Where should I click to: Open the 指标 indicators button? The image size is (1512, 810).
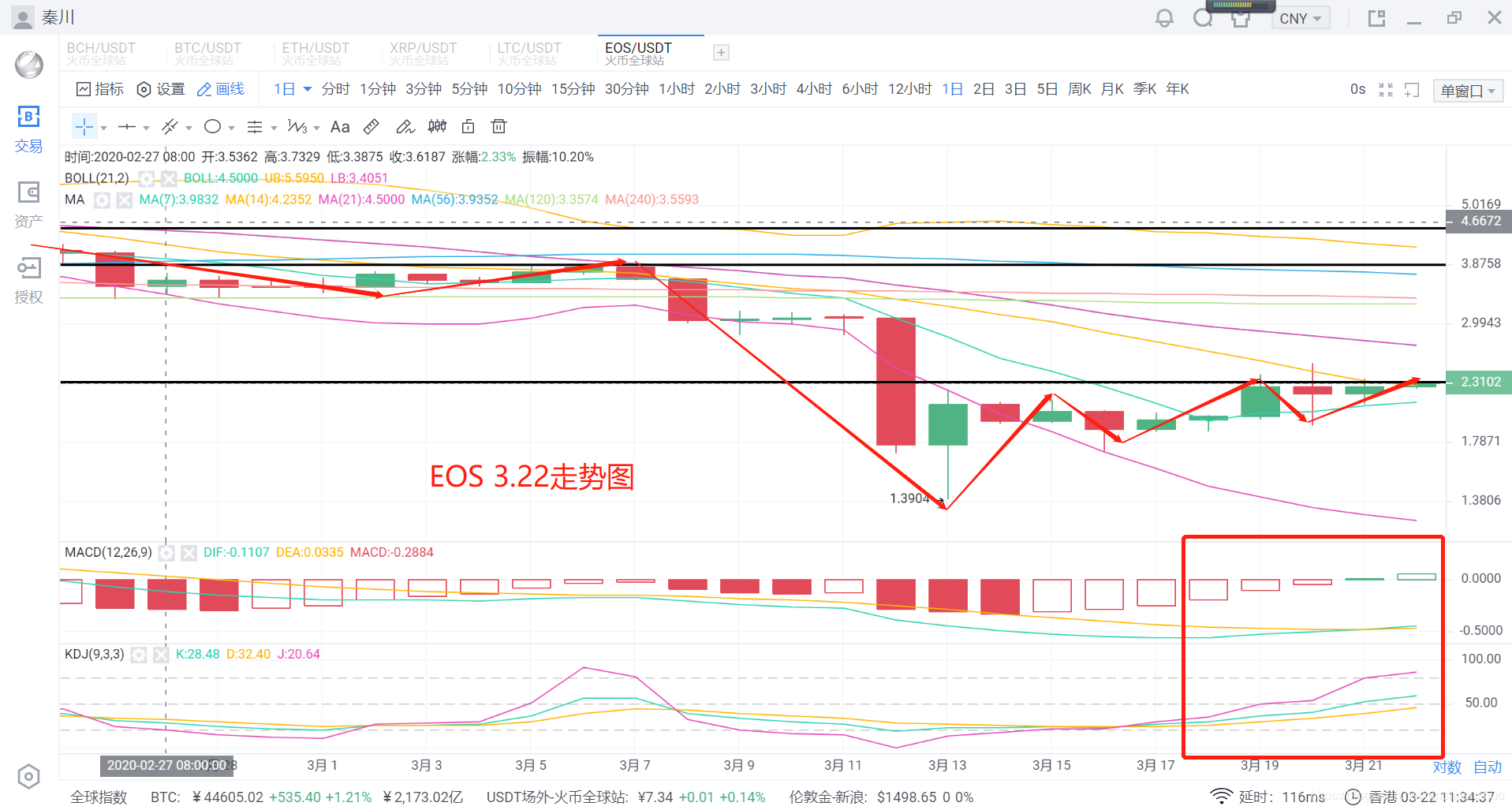(x=100, y=89)
